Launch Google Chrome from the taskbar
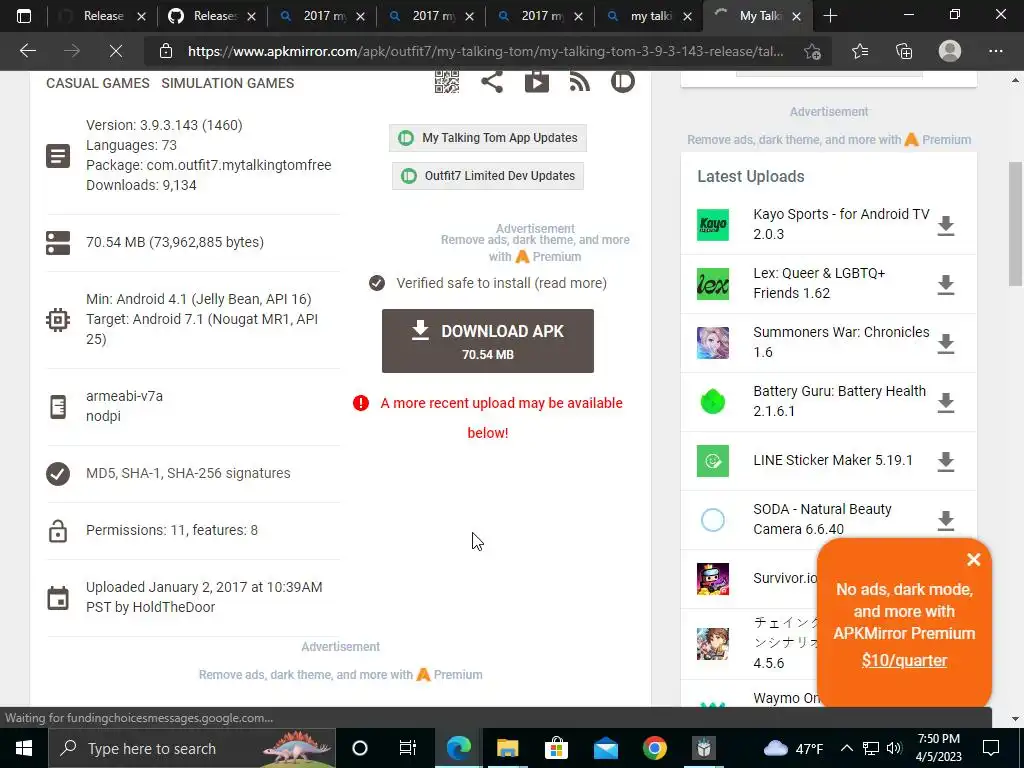1024x768 pixels. (x=654, y=748)
